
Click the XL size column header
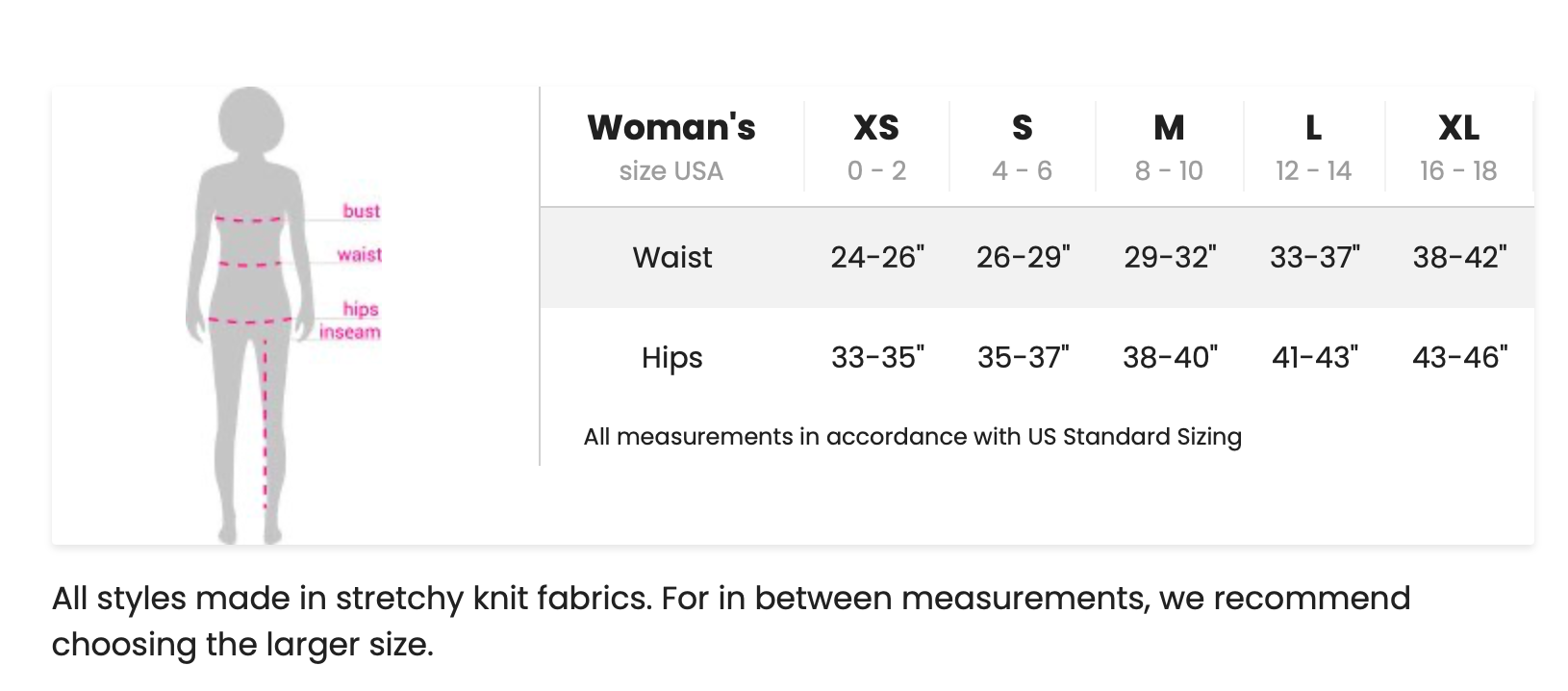click(x=1458, y=128)
